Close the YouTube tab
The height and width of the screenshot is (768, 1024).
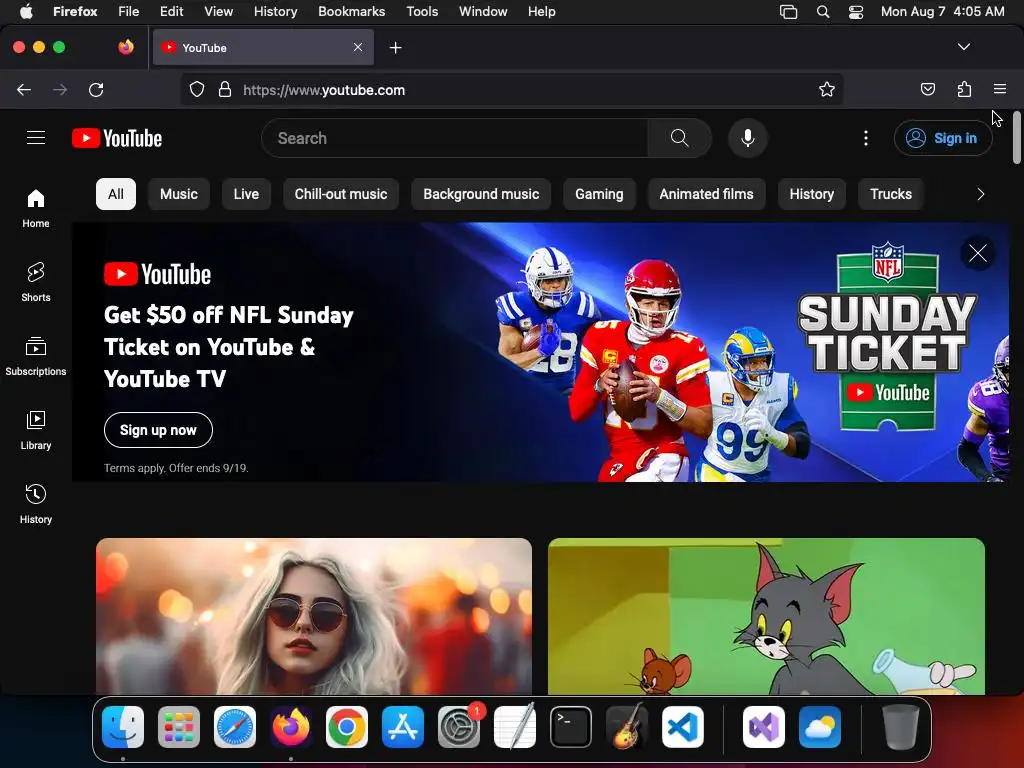tap(358, 47)
